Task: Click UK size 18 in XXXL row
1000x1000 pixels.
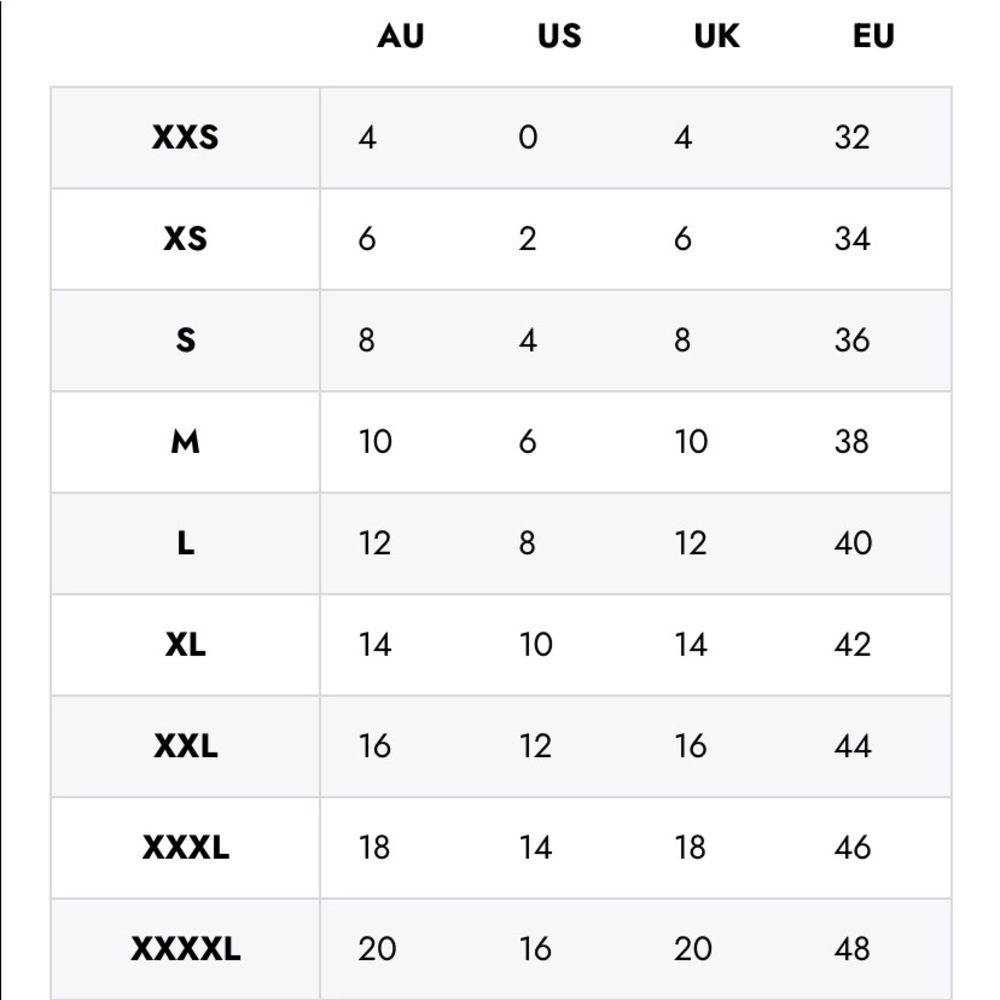Action: [x=691, y=848]
